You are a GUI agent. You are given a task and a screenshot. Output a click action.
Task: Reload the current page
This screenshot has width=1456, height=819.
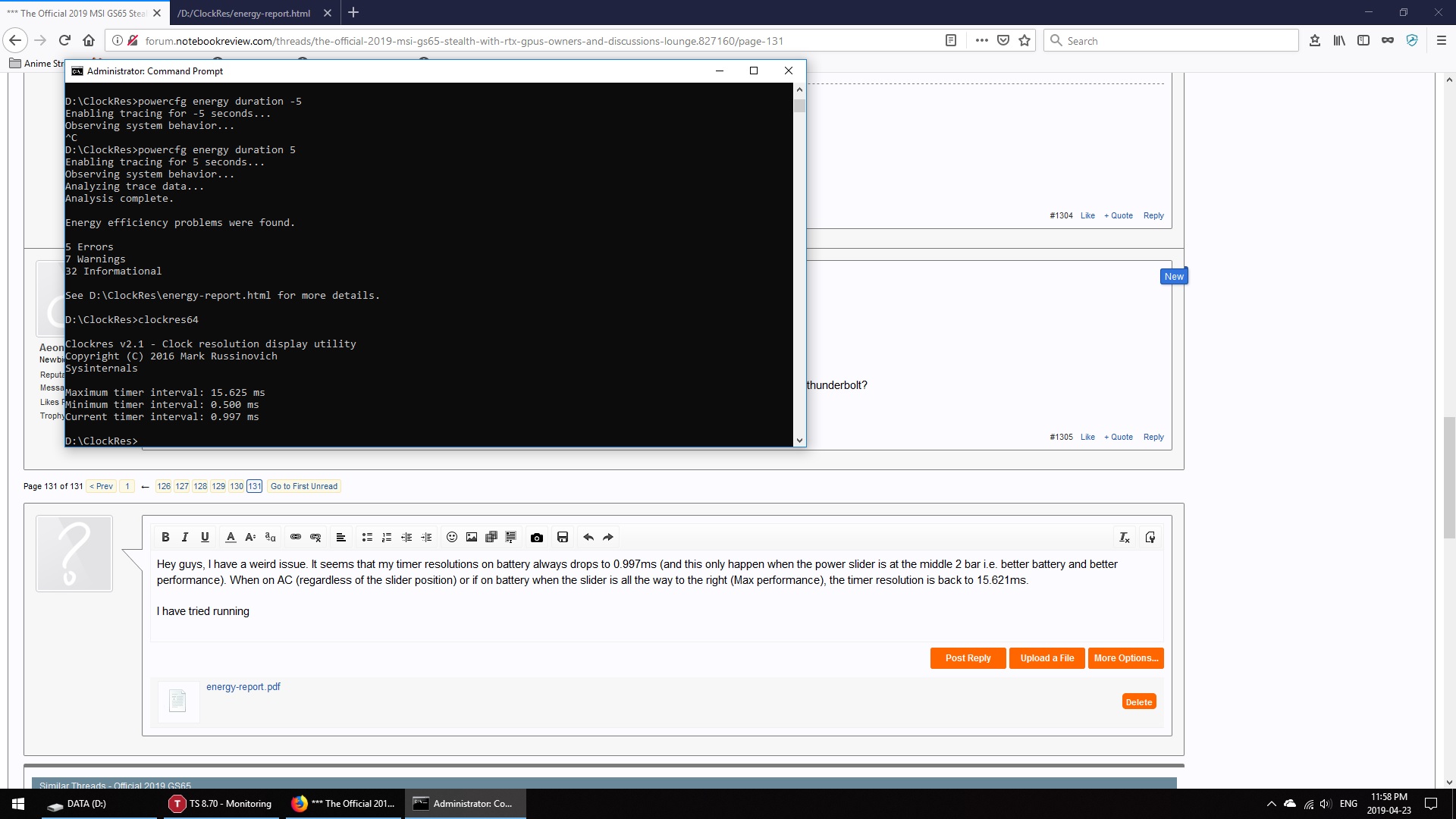pyautogui.click(x=64, y=40)
